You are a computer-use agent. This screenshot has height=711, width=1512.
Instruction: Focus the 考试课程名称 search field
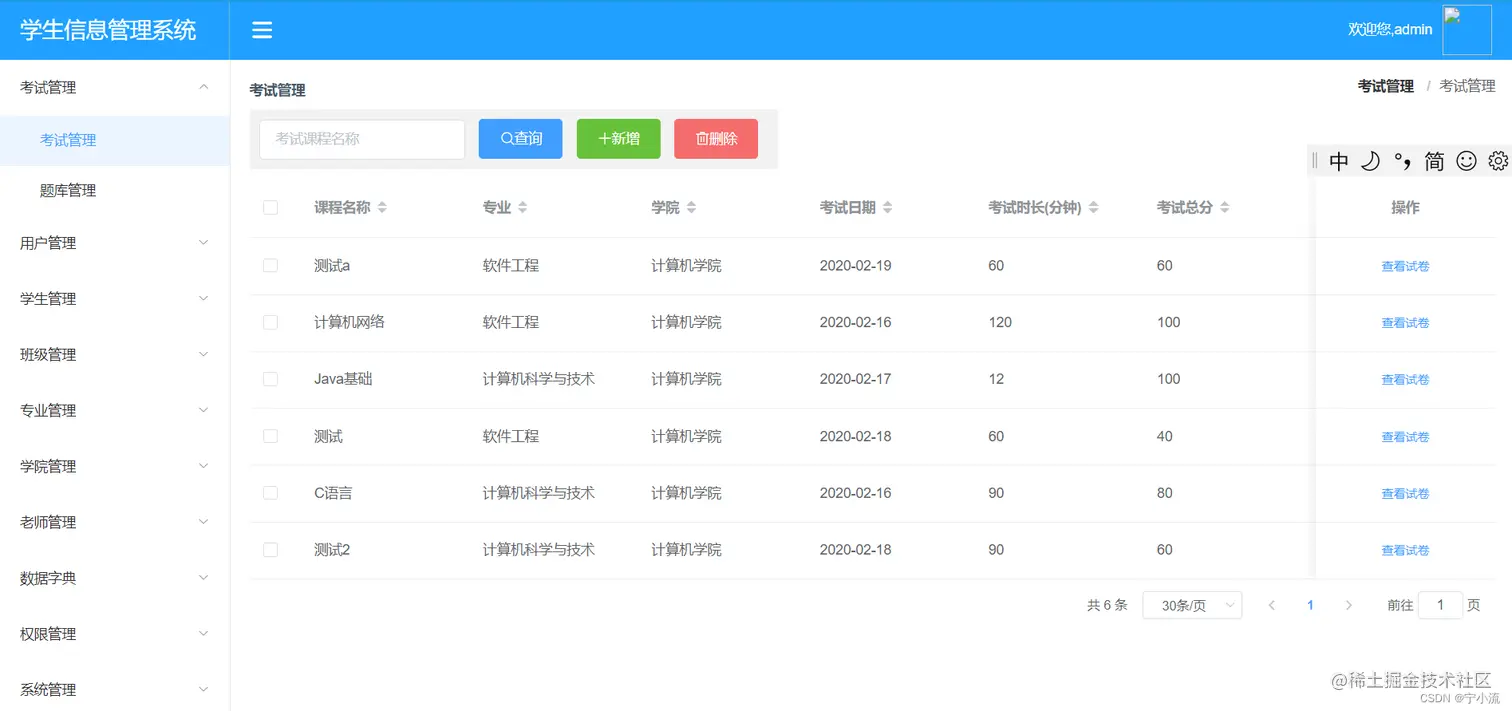coord(362,139)
